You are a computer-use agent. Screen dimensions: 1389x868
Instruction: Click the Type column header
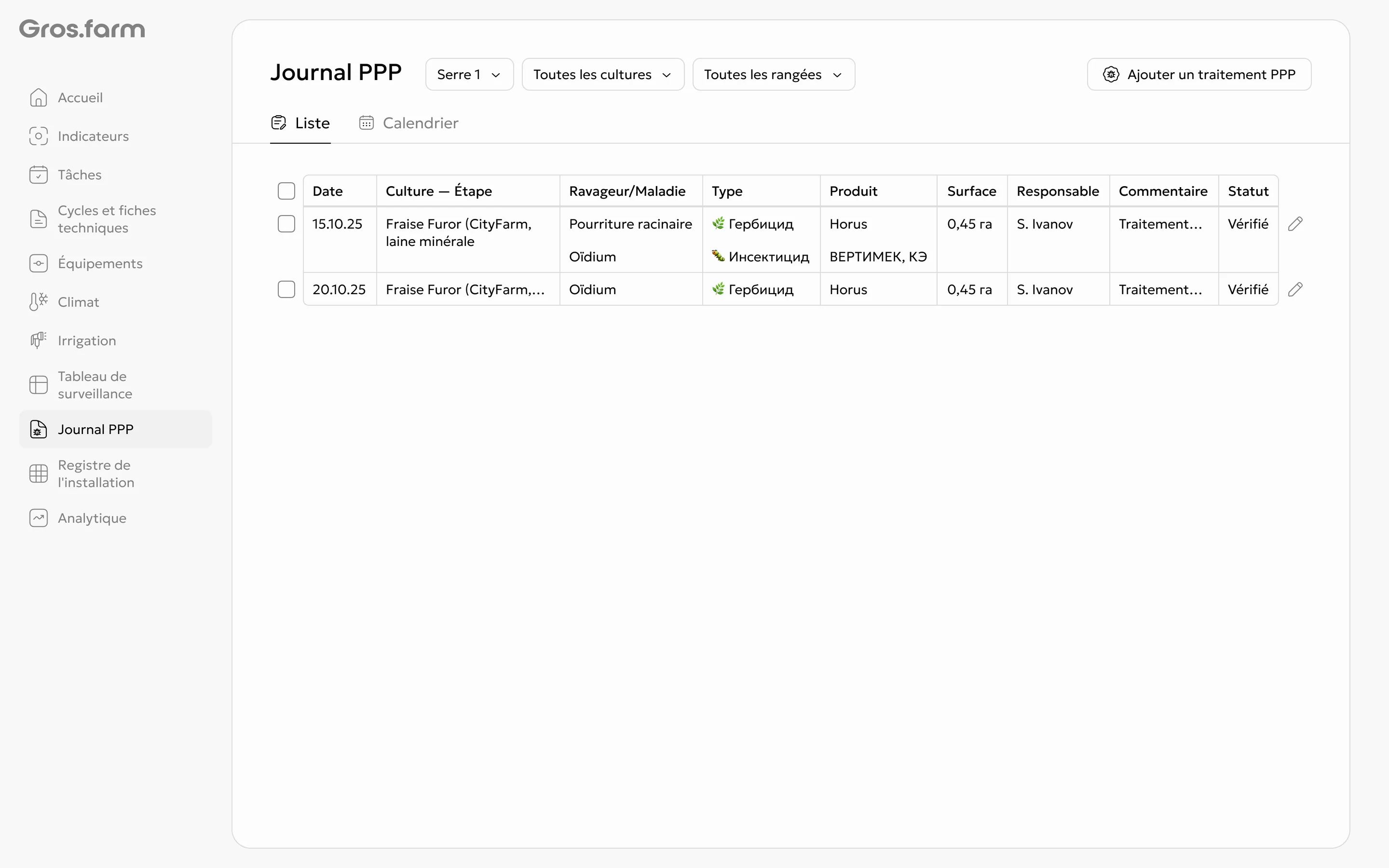[x=761, y=191]
